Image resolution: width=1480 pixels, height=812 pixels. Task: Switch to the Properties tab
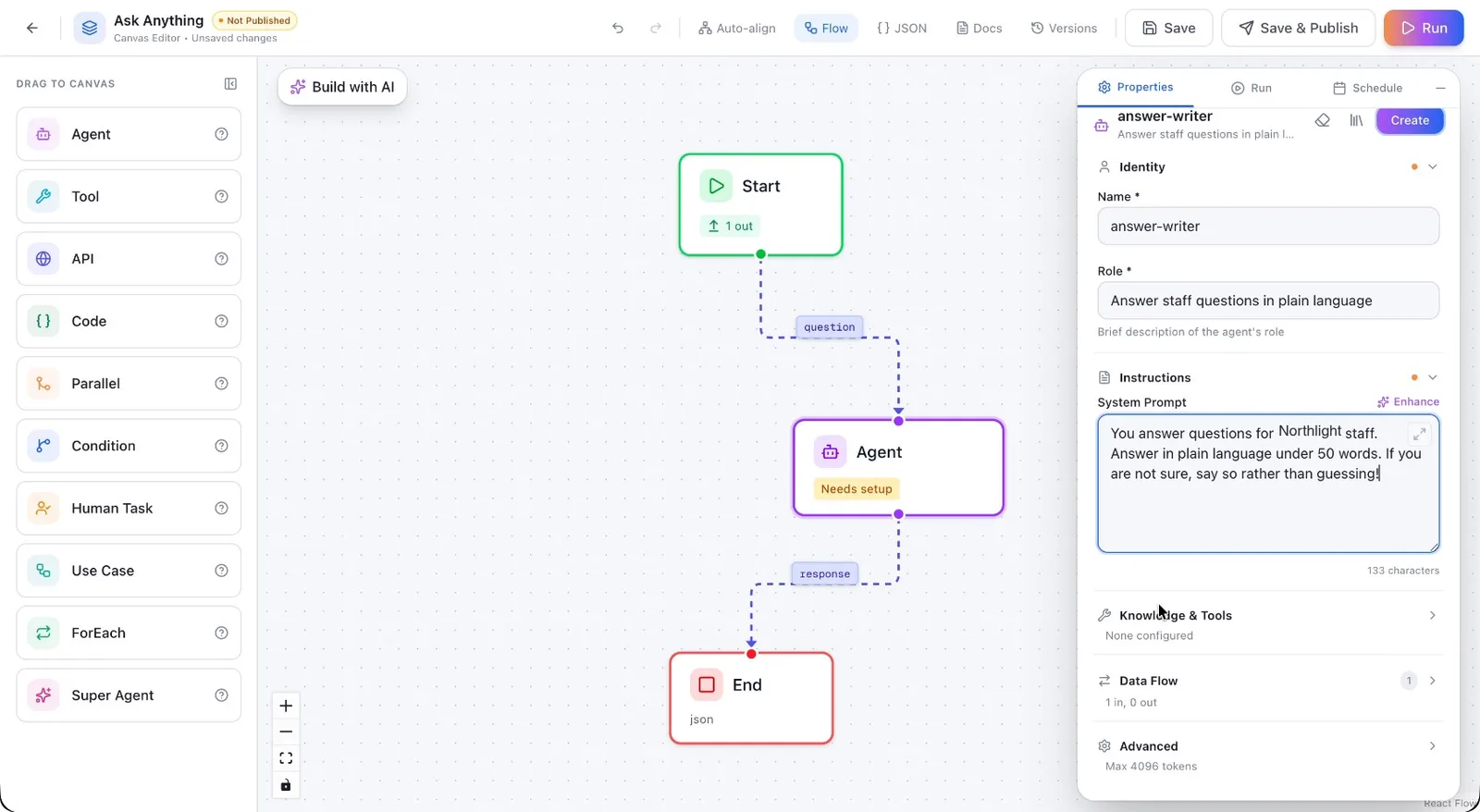pyautogui.click(x=1135, y=87)
